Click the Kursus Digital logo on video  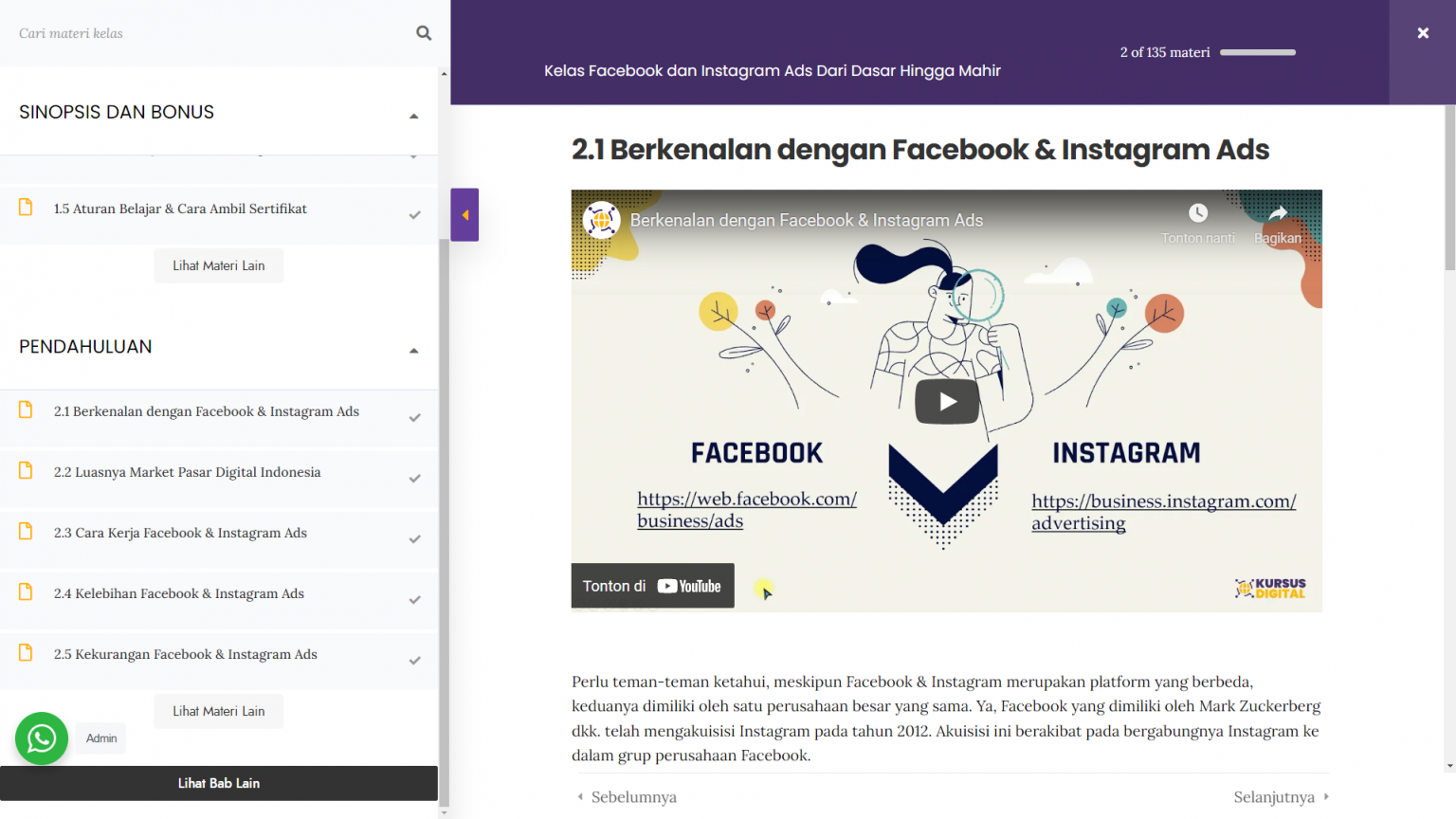tap(1270, 588)
